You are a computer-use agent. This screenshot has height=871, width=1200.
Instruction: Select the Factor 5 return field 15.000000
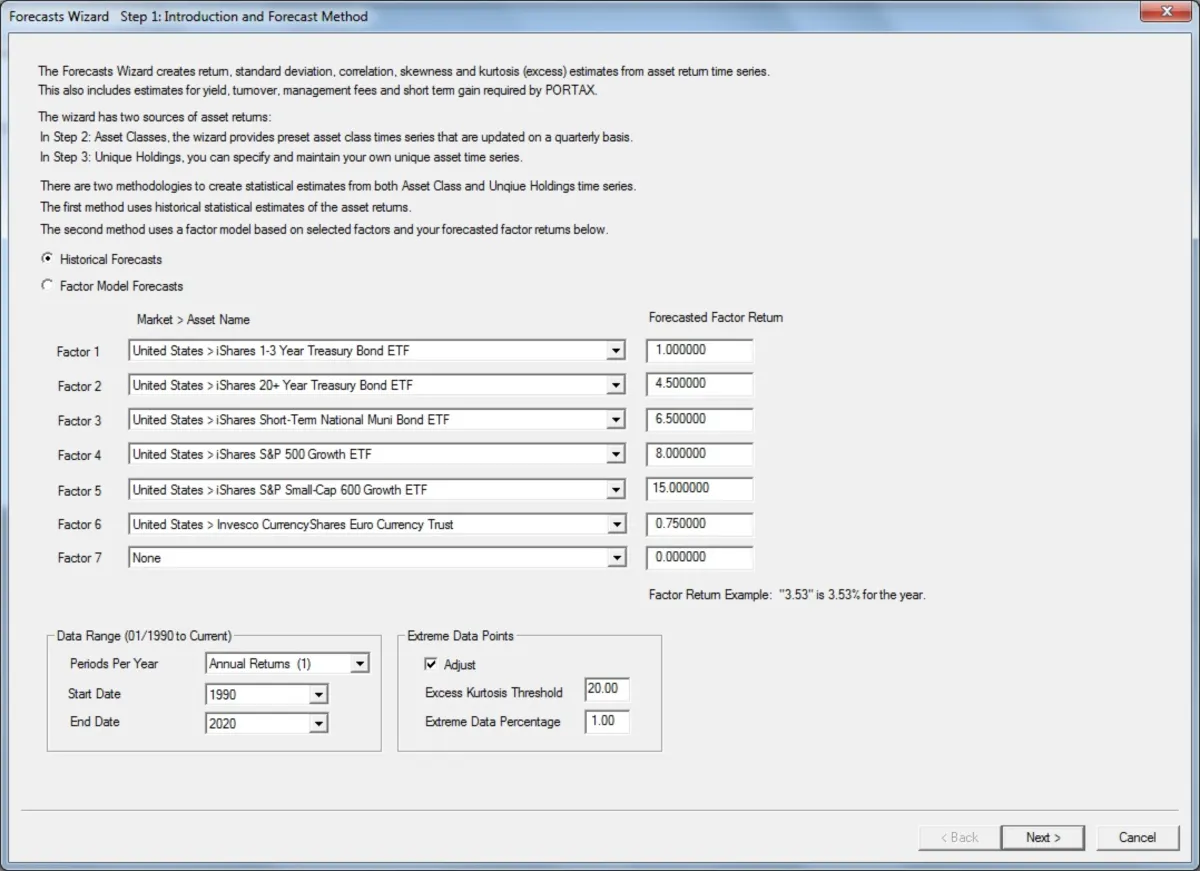[699, 489]
